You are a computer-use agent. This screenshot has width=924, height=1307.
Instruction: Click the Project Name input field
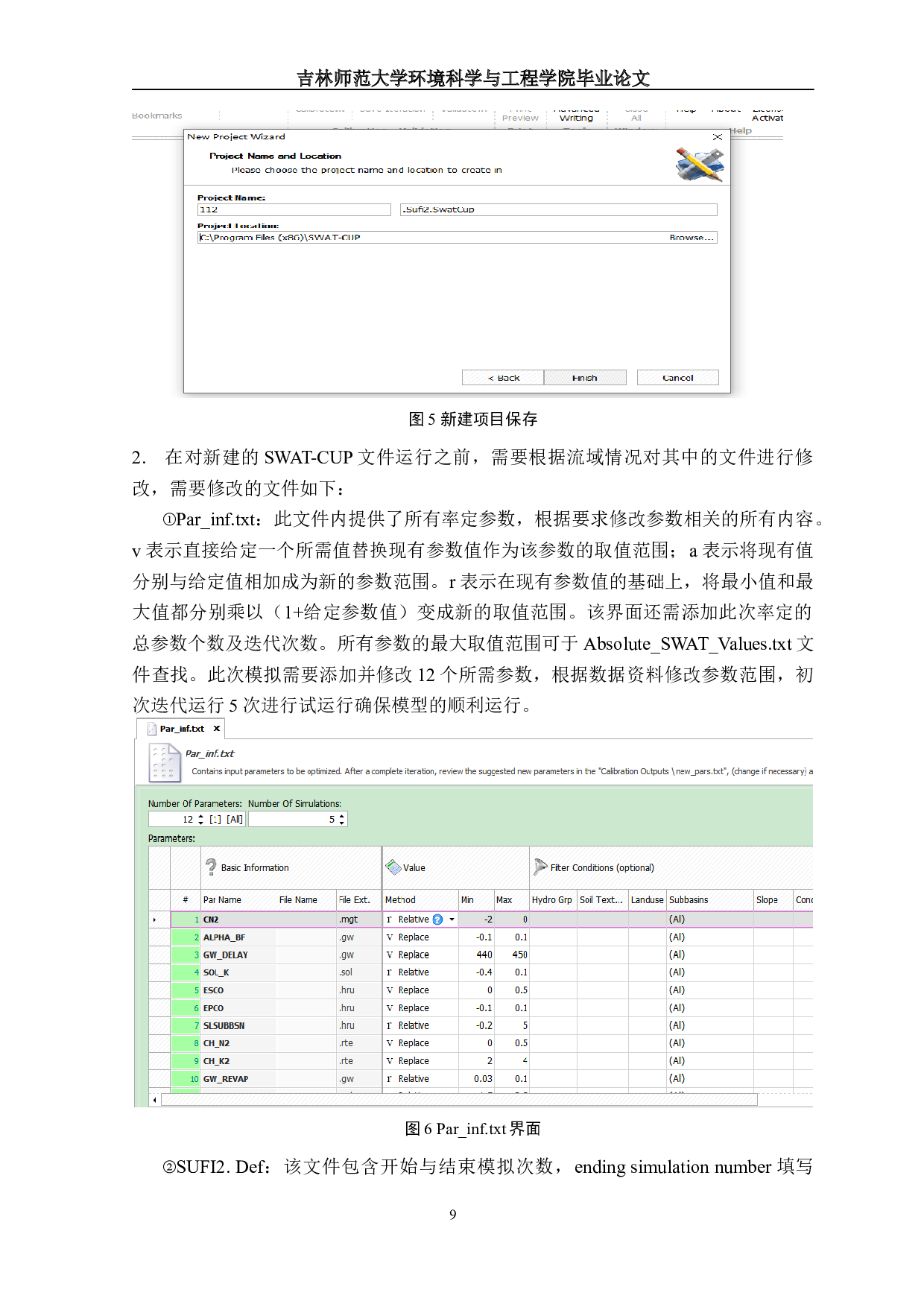(x=294, y=210)
